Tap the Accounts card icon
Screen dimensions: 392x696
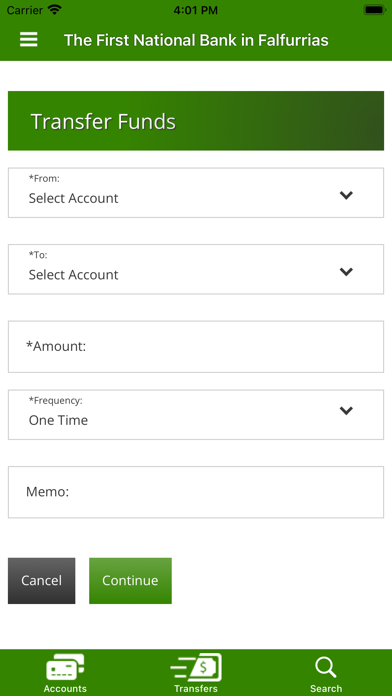pyautogui.click(x=65, y=667)
